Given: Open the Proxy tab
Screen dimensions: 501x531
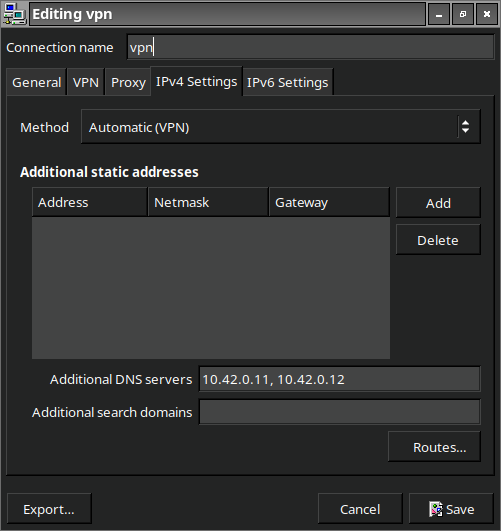Looking at the screenshot, I should pyautogui.click(x=128, y=82).
